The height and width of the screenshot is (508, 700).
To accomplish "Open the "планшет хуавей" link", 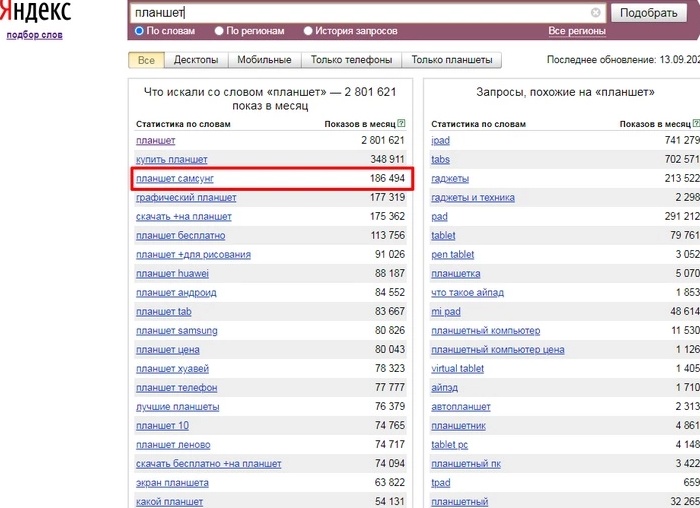I will [172, 369].
